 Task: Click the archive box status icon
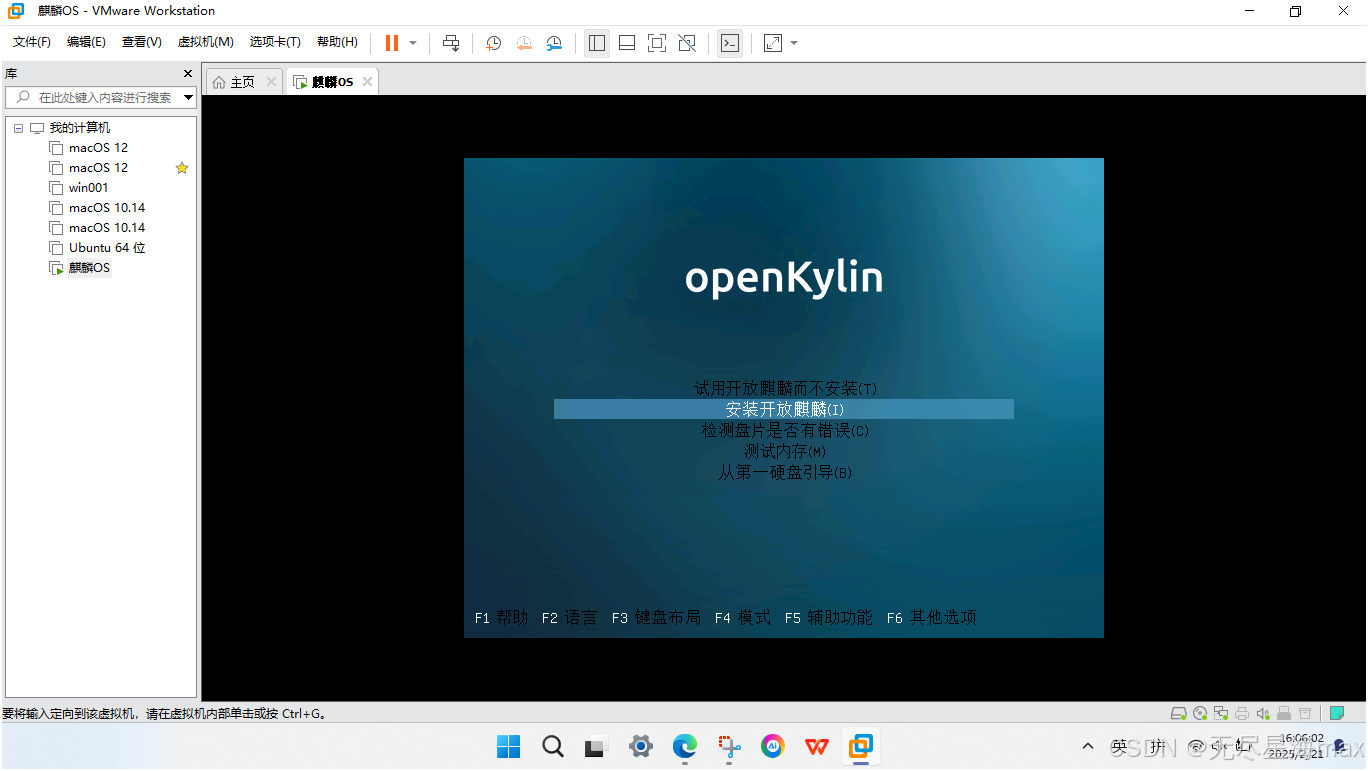click(1305, 713)
